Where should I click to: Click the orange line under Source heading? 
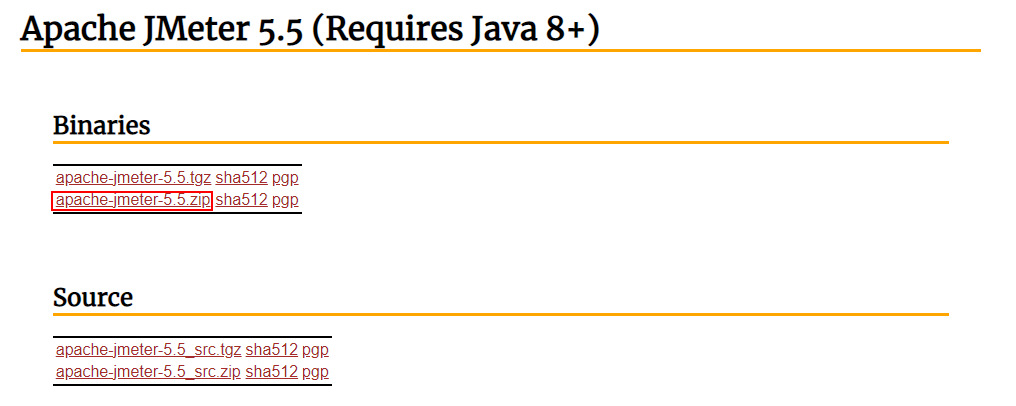(x=500, y=315)
